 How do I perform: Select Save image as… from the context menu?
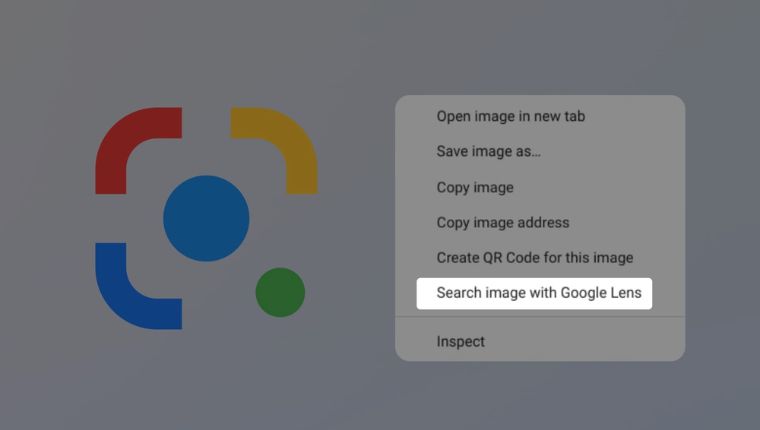(488, 152)
